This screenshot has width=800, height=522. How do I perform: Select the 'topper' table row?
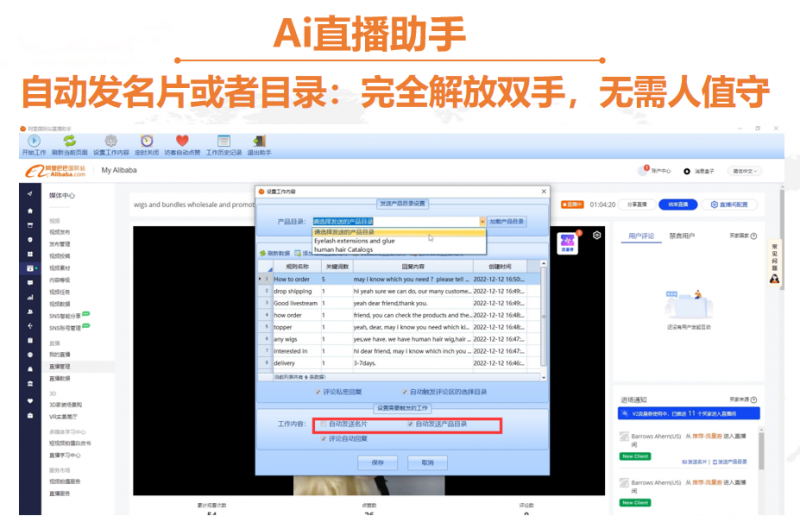pyautogui.click(x=399, y=327)
